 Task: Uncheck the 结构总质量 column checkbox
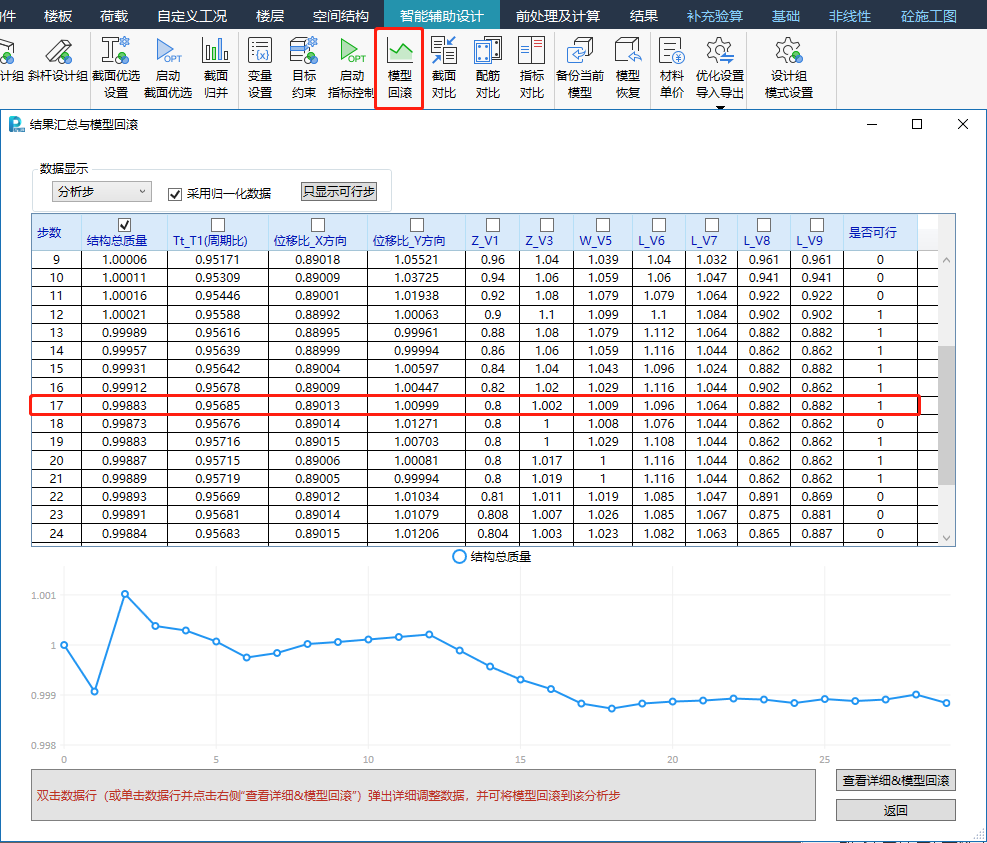[125, 224]
